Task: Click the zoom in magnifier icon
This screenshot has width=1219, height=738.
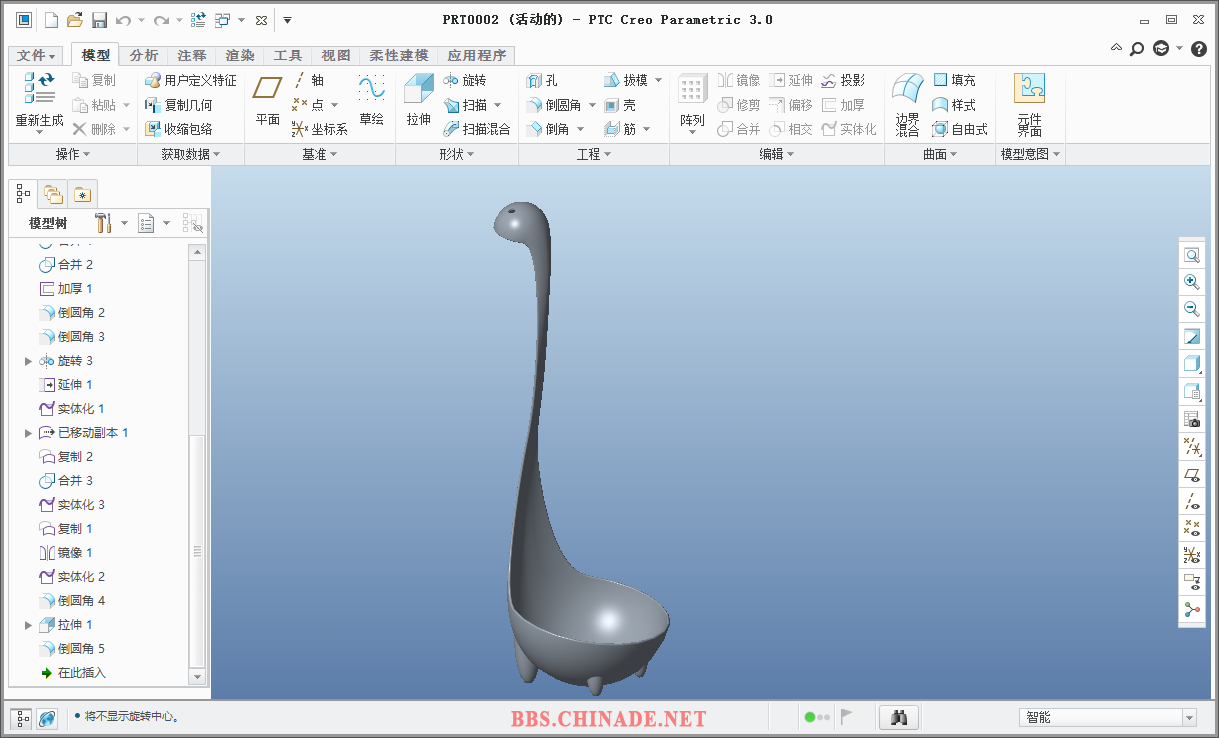Action: click(1191, 282)
